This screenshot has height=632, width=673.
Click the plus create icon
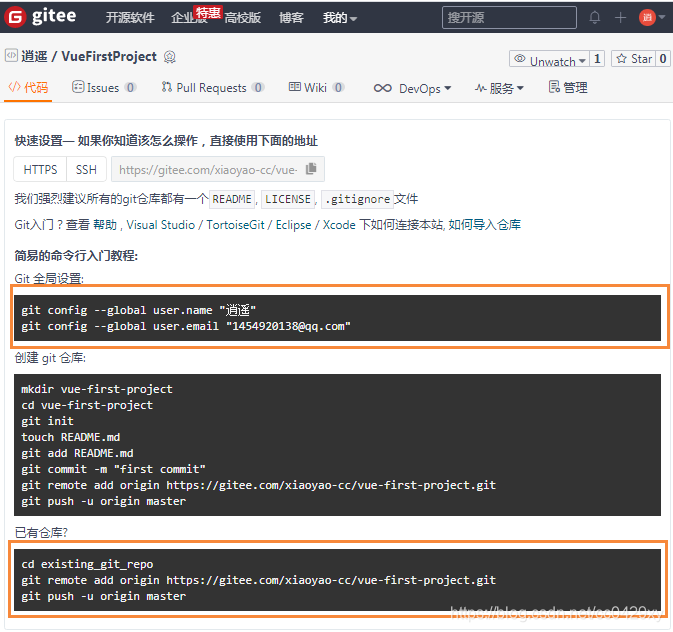point(620,18)
